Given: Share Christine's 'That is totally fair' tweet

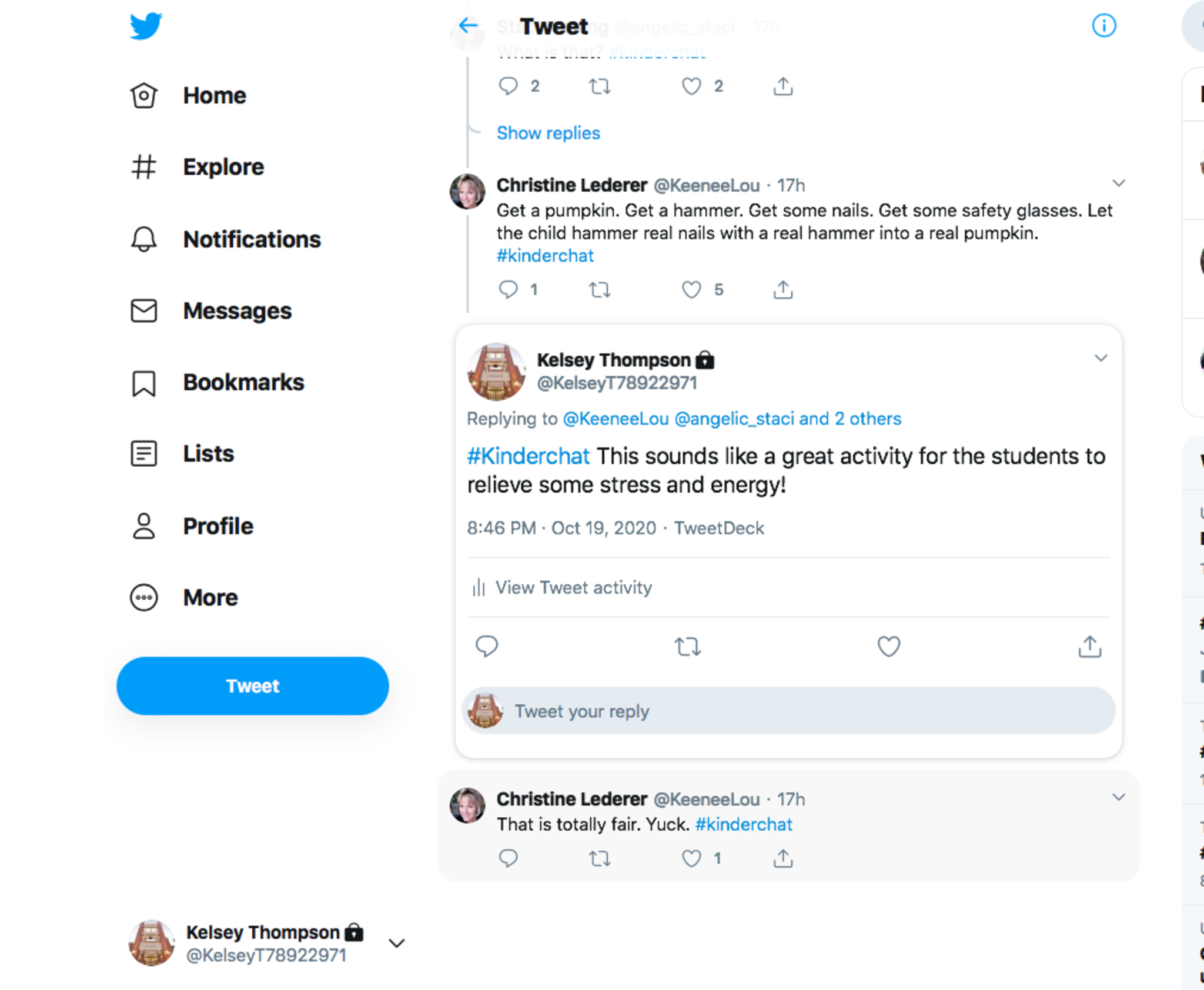Looking at the screenshot, I should tap(782, 859).
